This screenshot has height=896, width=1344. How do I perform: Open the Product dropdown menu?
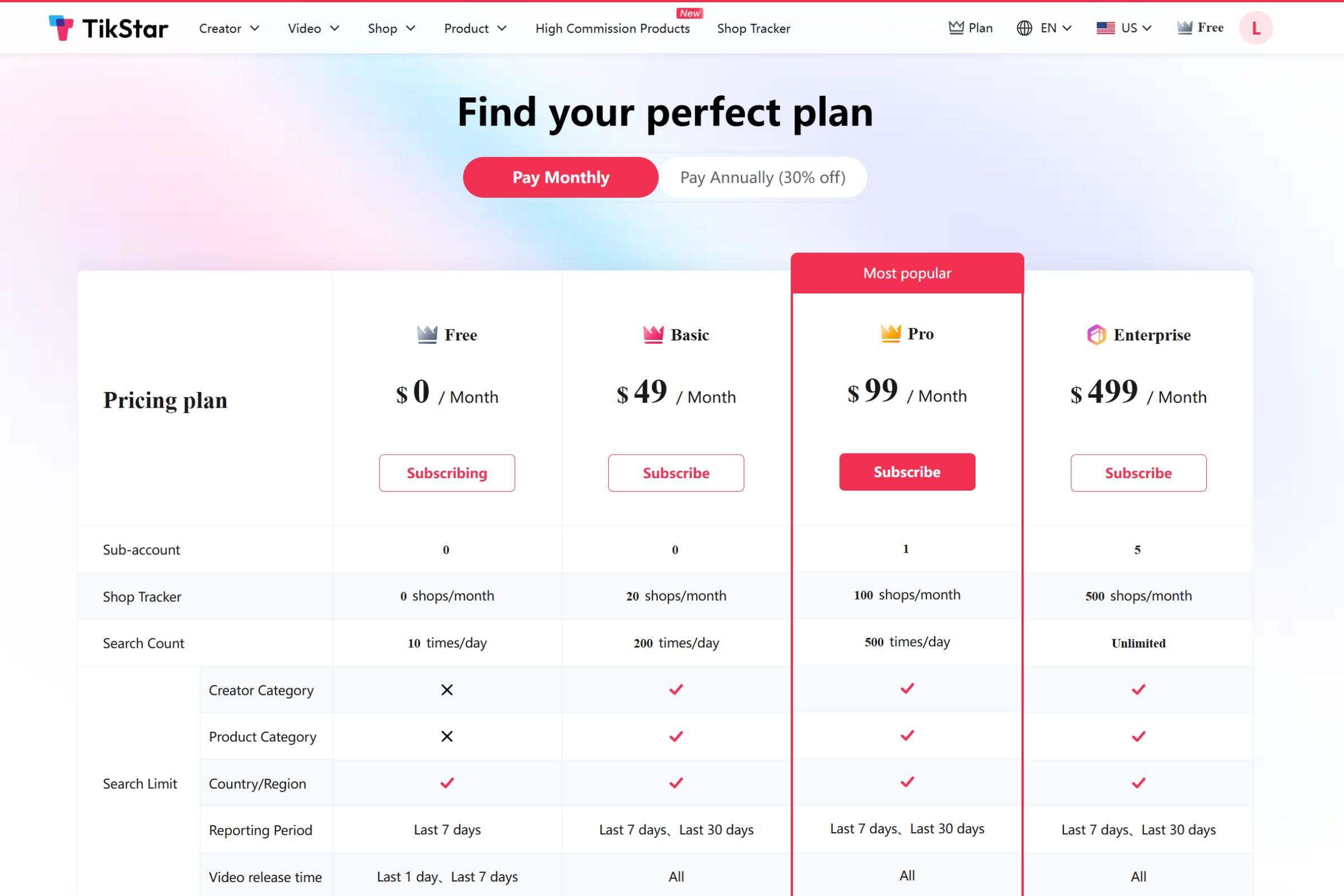pyautogui.click(x=475, y=29)
